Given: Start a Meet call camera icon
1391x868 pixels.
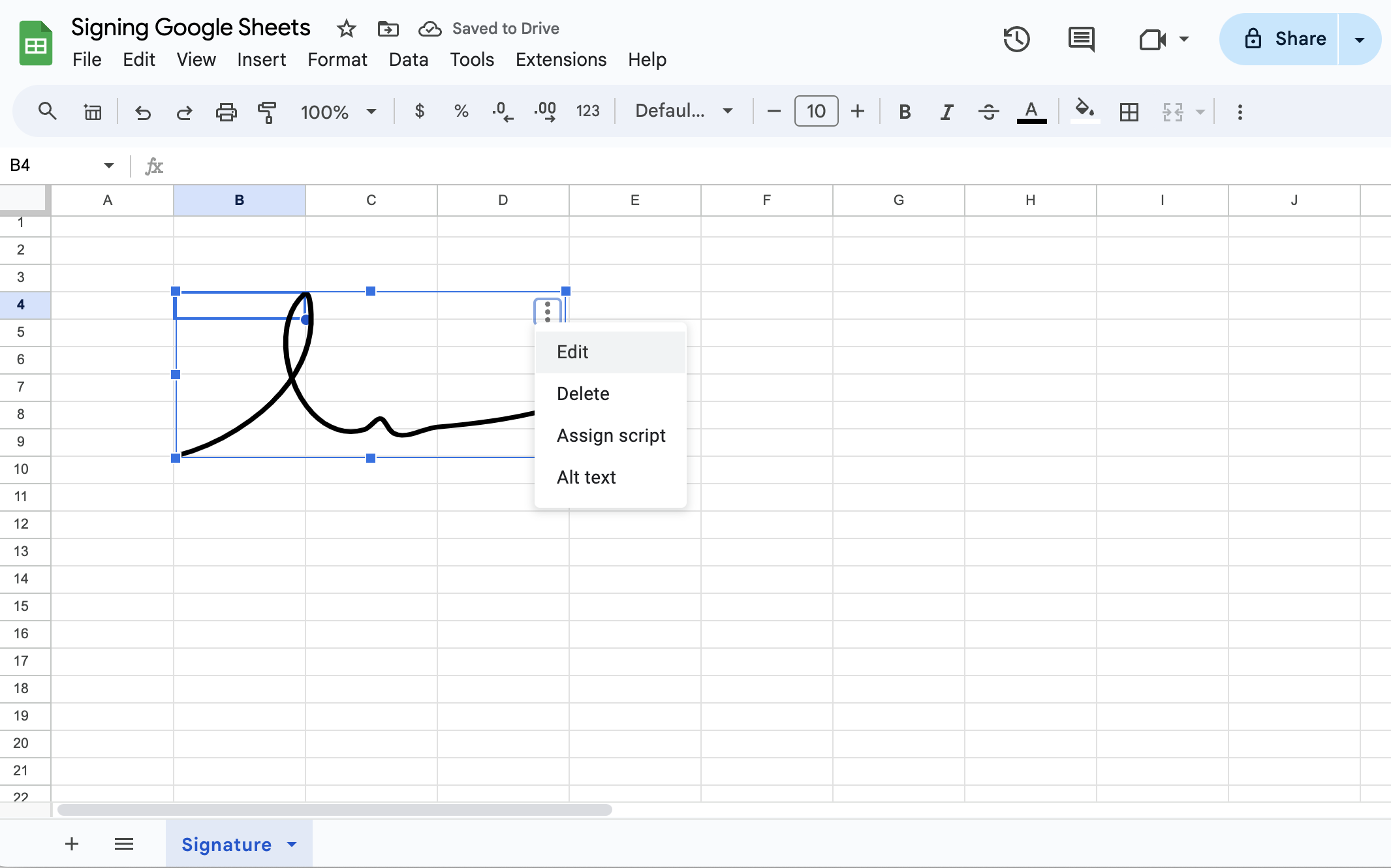Looking at the screenshot, I should tap(1152, 39).
